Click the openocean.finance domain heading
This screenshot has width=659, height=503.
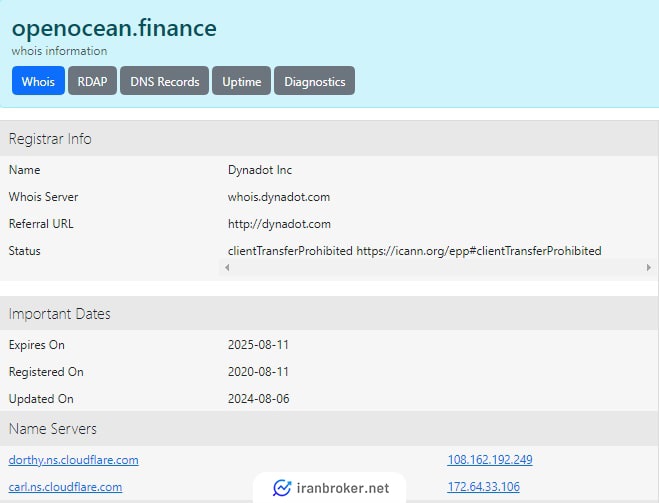[x=114, y=28]
